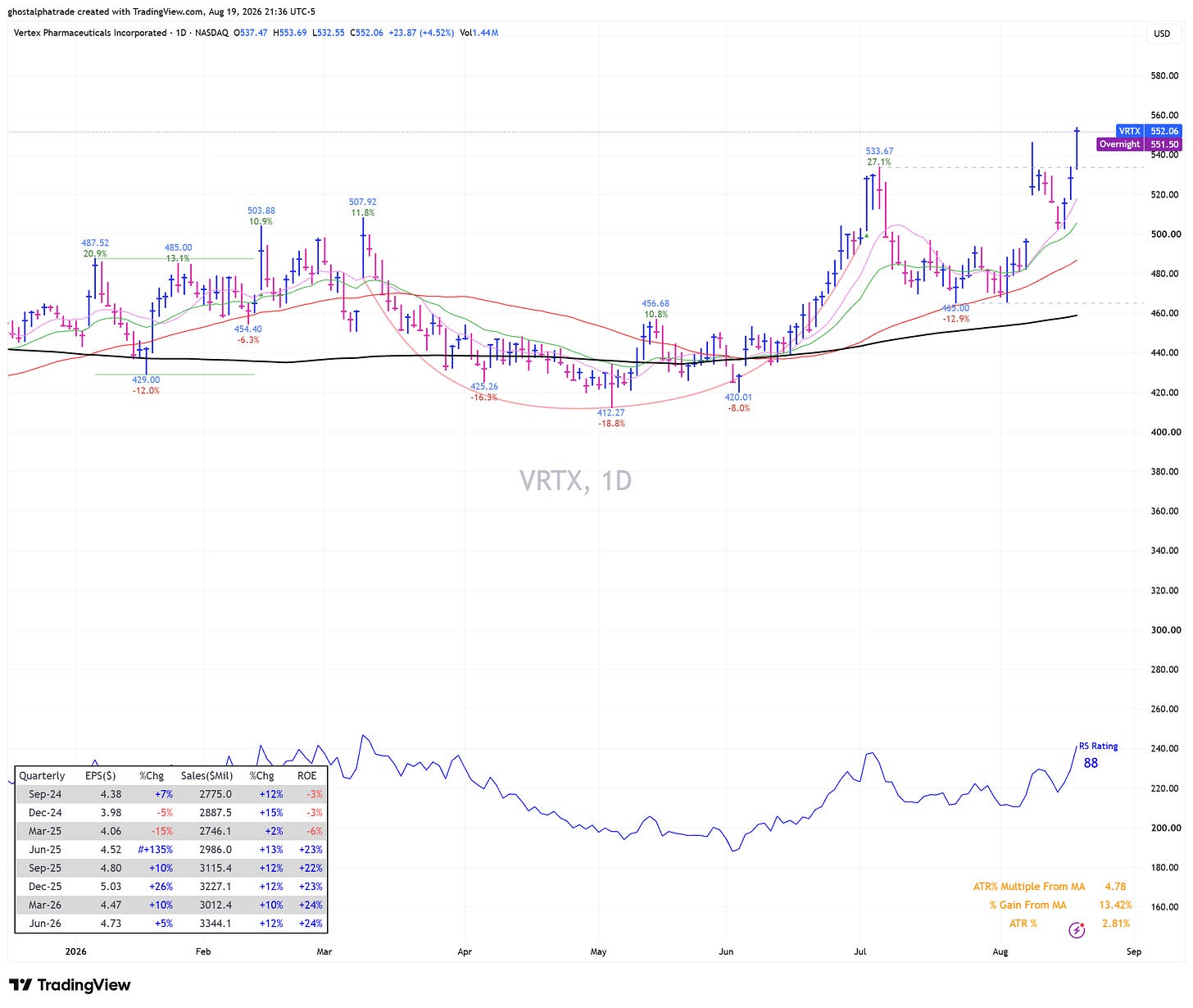Click the Jul label on time axis
The height and width of the screenshot is (1008, 1193).
(x=861, y=951)
